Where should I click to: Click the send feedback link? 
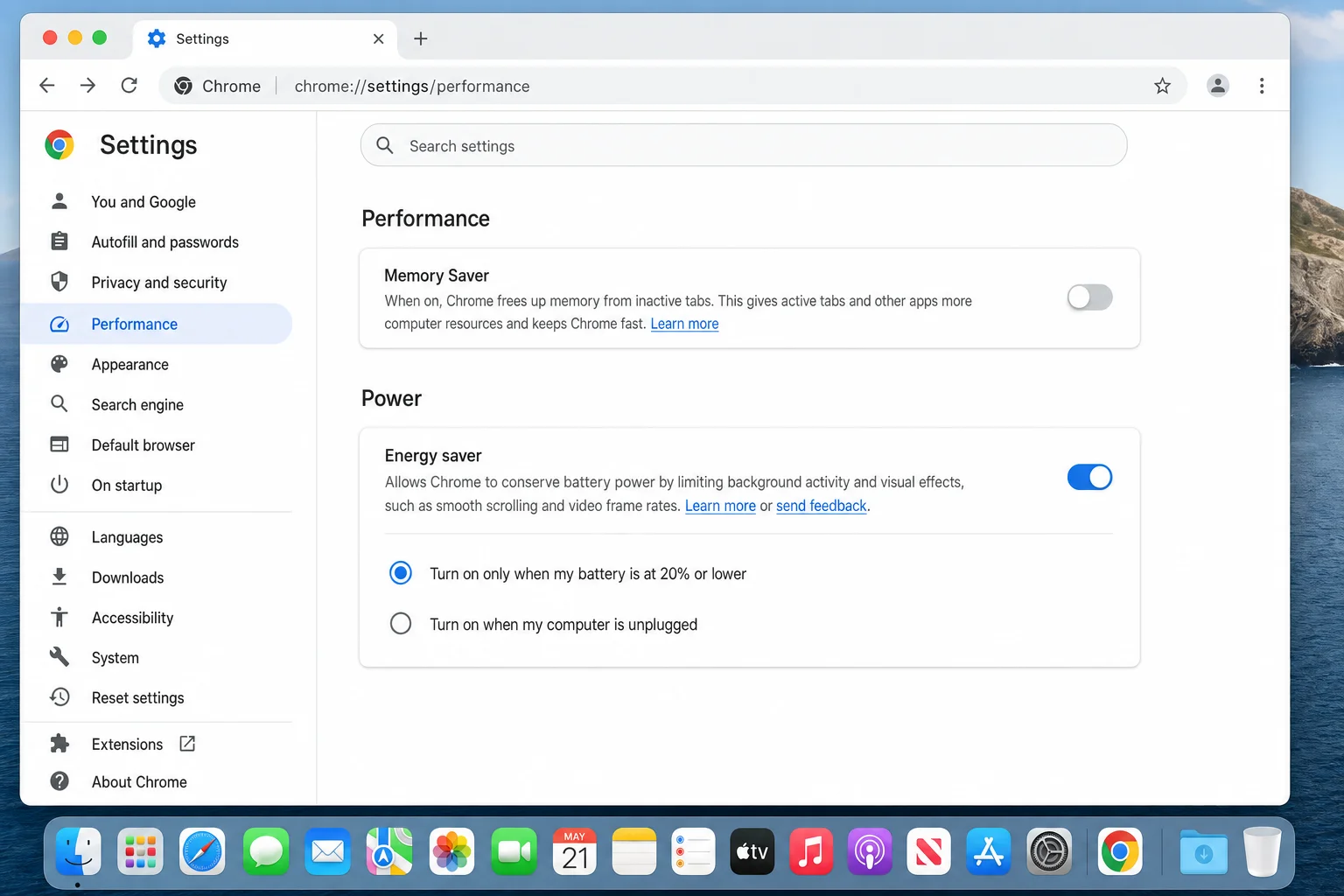821,506
